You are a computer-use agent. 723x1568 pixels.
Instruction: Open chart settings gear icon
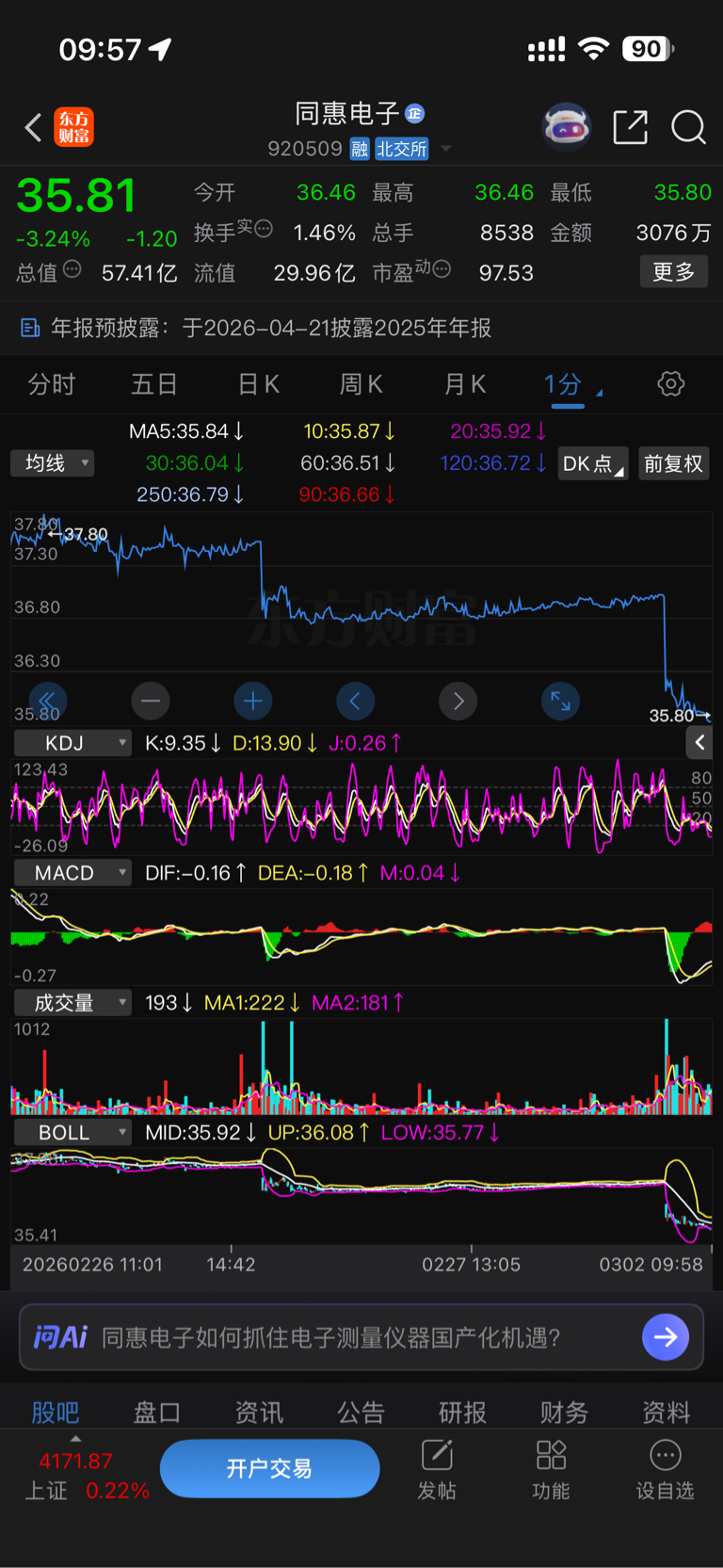(670, 384)
